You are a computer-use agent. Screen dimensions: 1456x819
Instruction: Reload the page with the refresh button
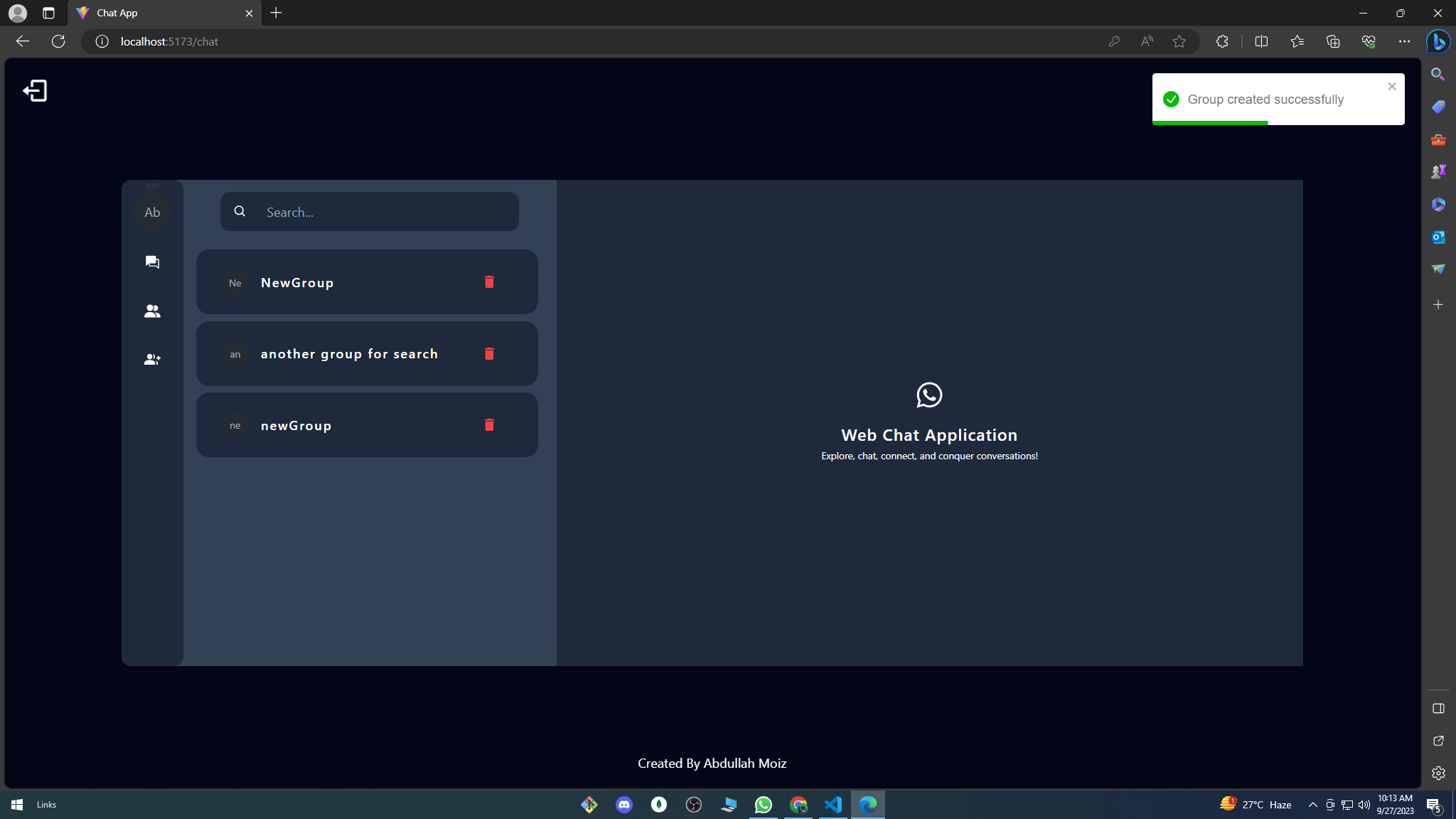tap(58, 41)
